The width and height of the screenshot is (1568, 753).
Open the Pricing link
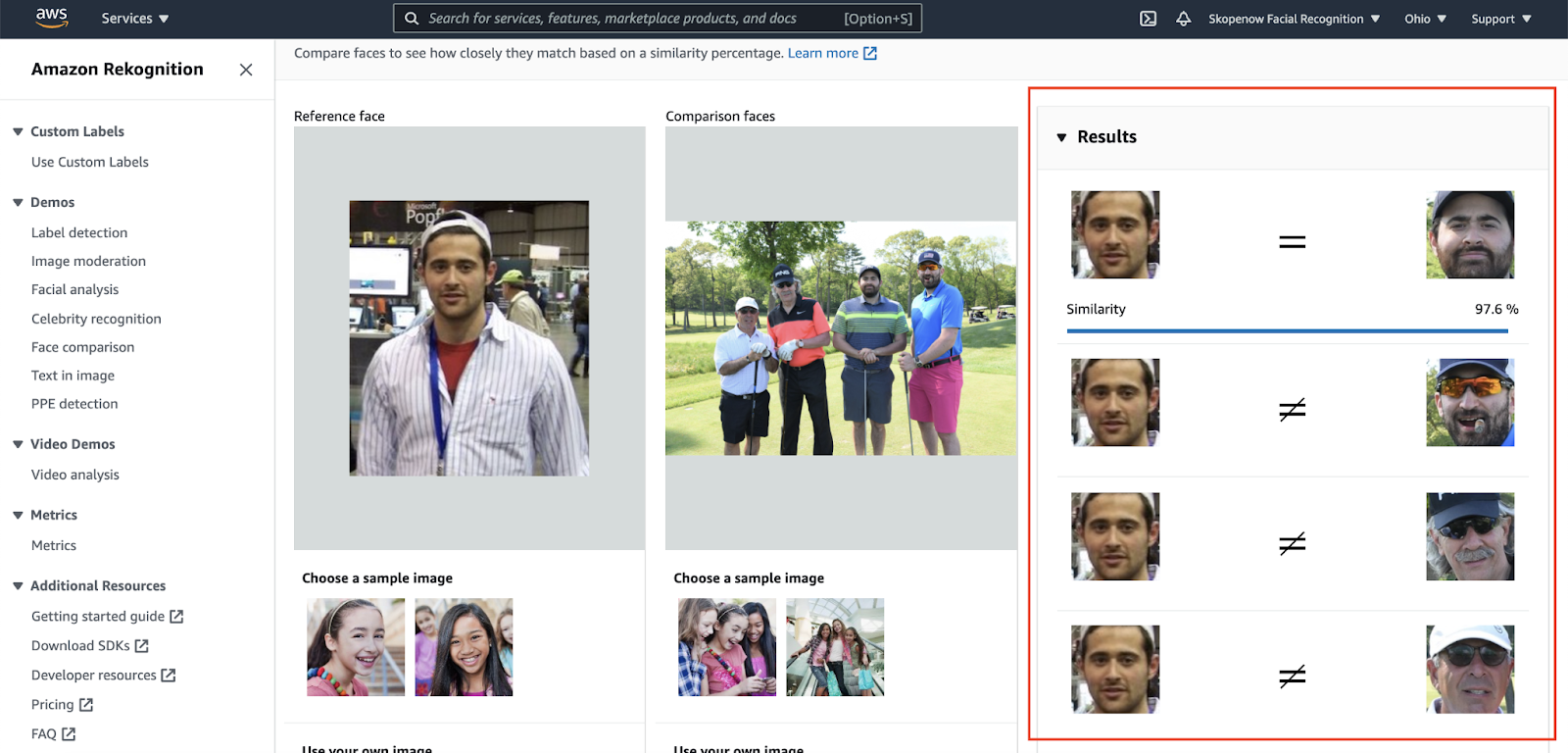click(53, 705)
